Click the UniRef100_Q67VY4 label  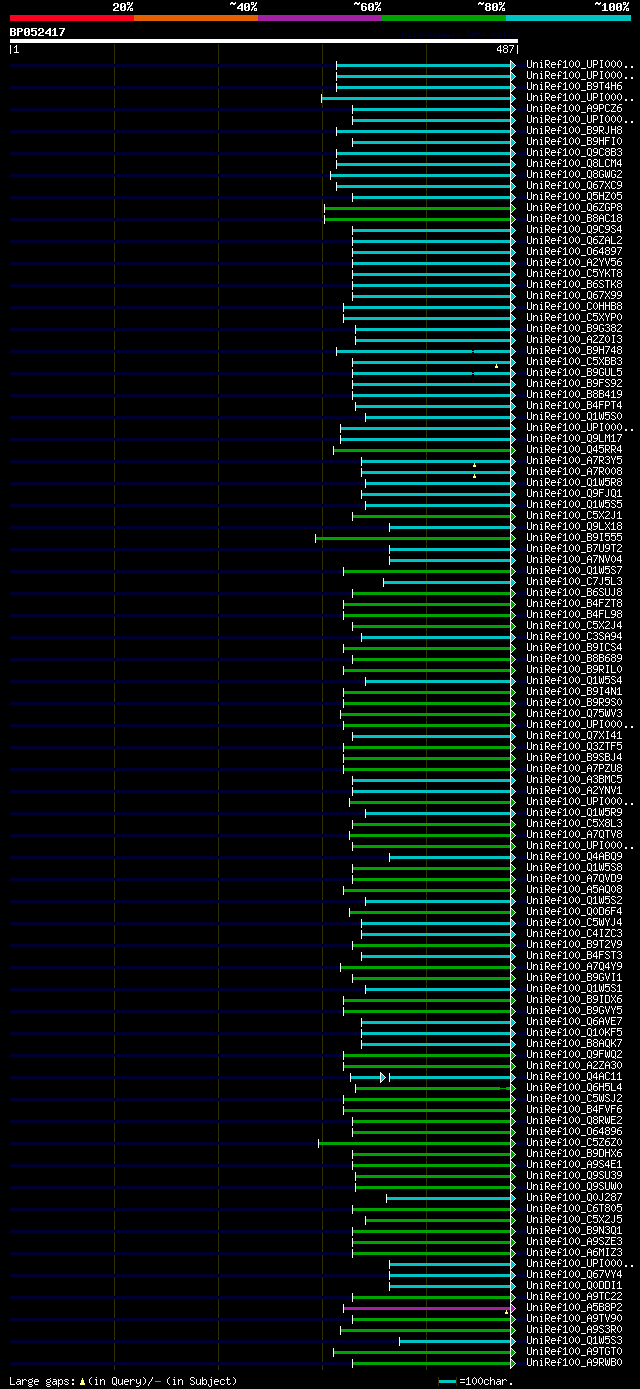click(574, 1275)
